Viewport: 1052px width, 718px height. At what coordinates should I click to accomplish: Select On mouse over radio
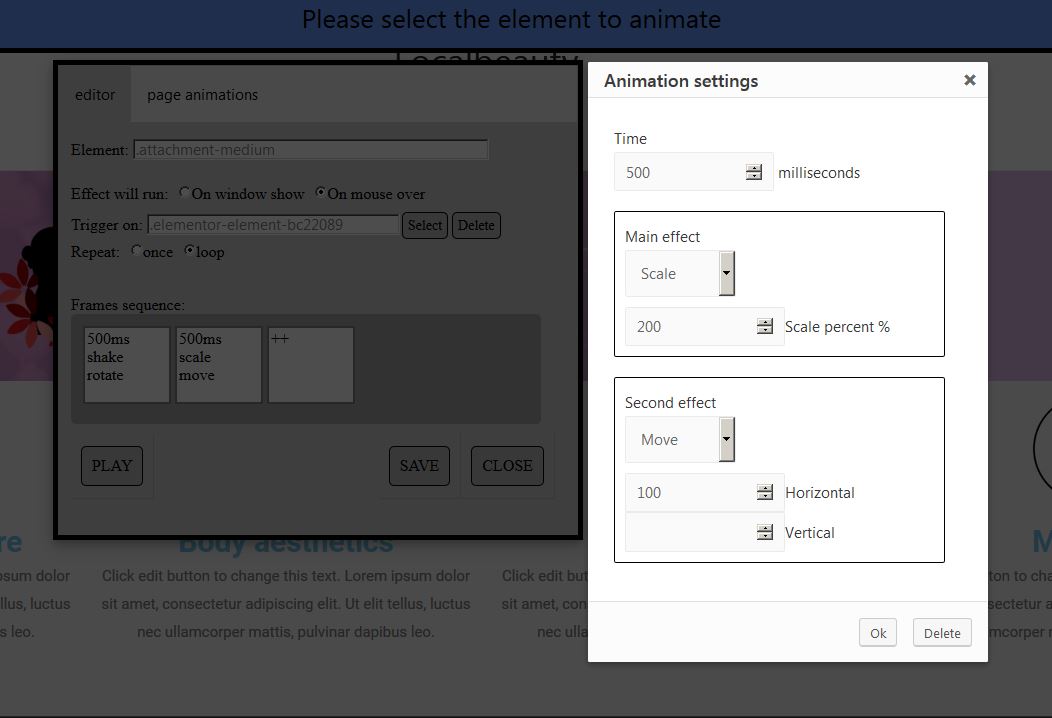(x=321, y=193)
